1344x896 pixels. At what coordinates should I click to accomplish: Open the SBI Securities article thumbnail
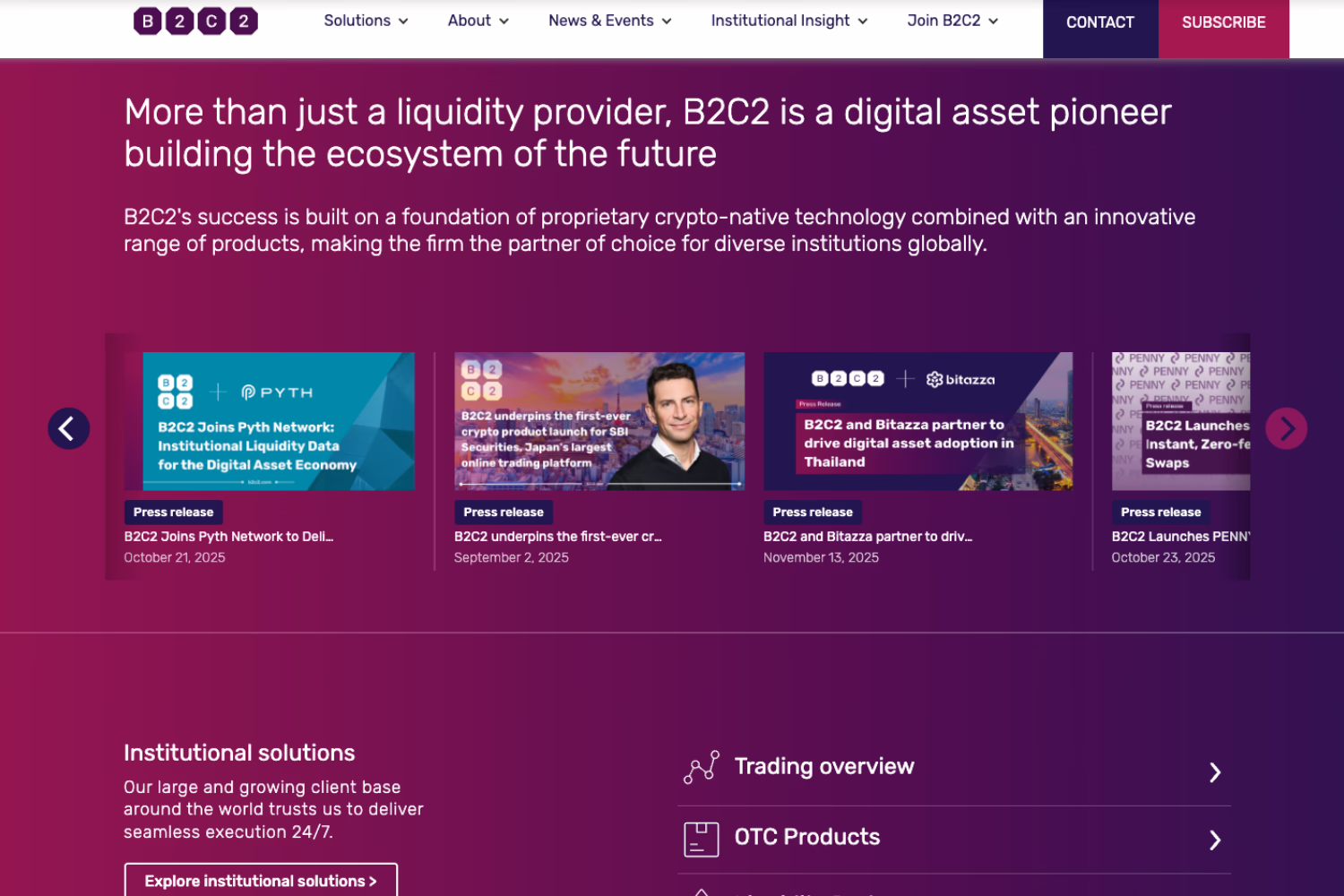599,421
